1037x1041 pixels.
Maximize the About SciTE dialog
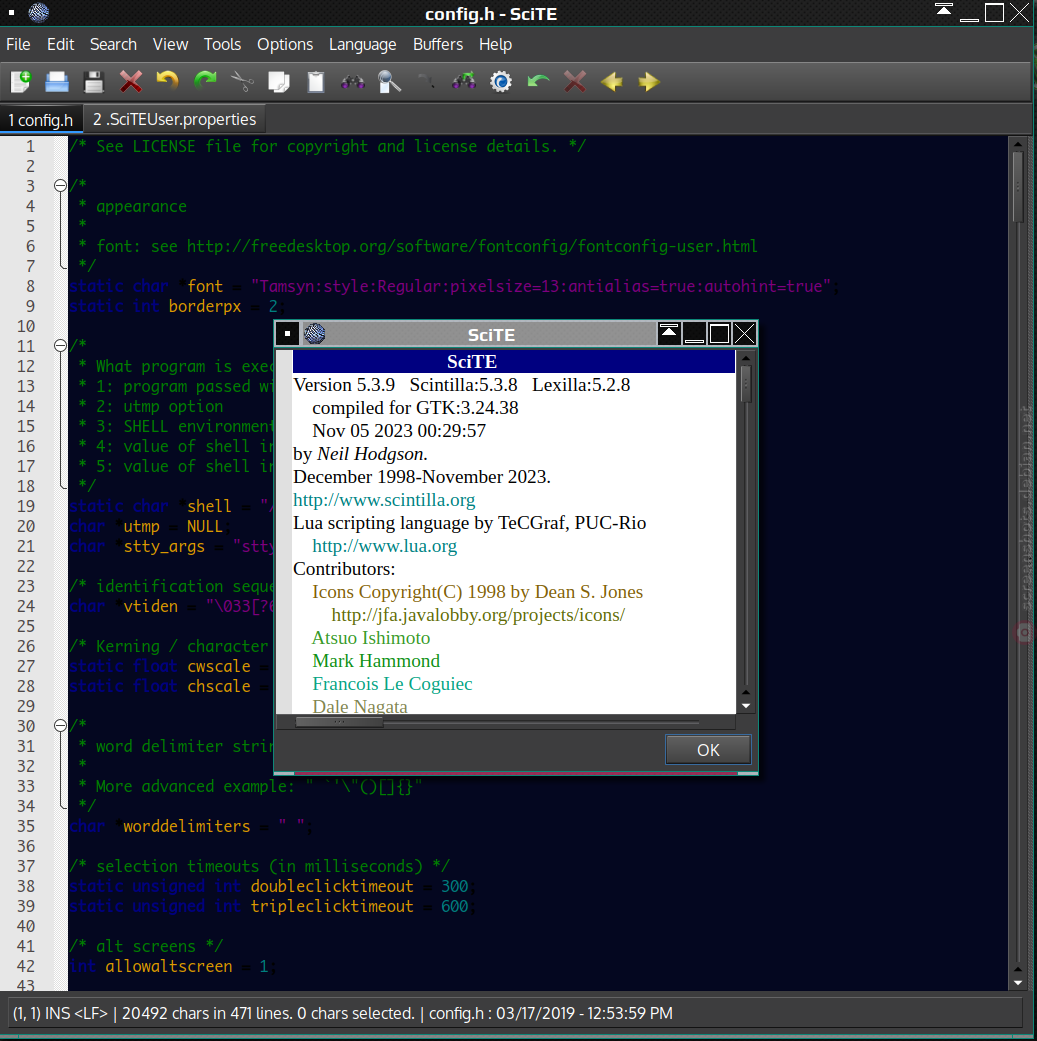coord(720,333)
